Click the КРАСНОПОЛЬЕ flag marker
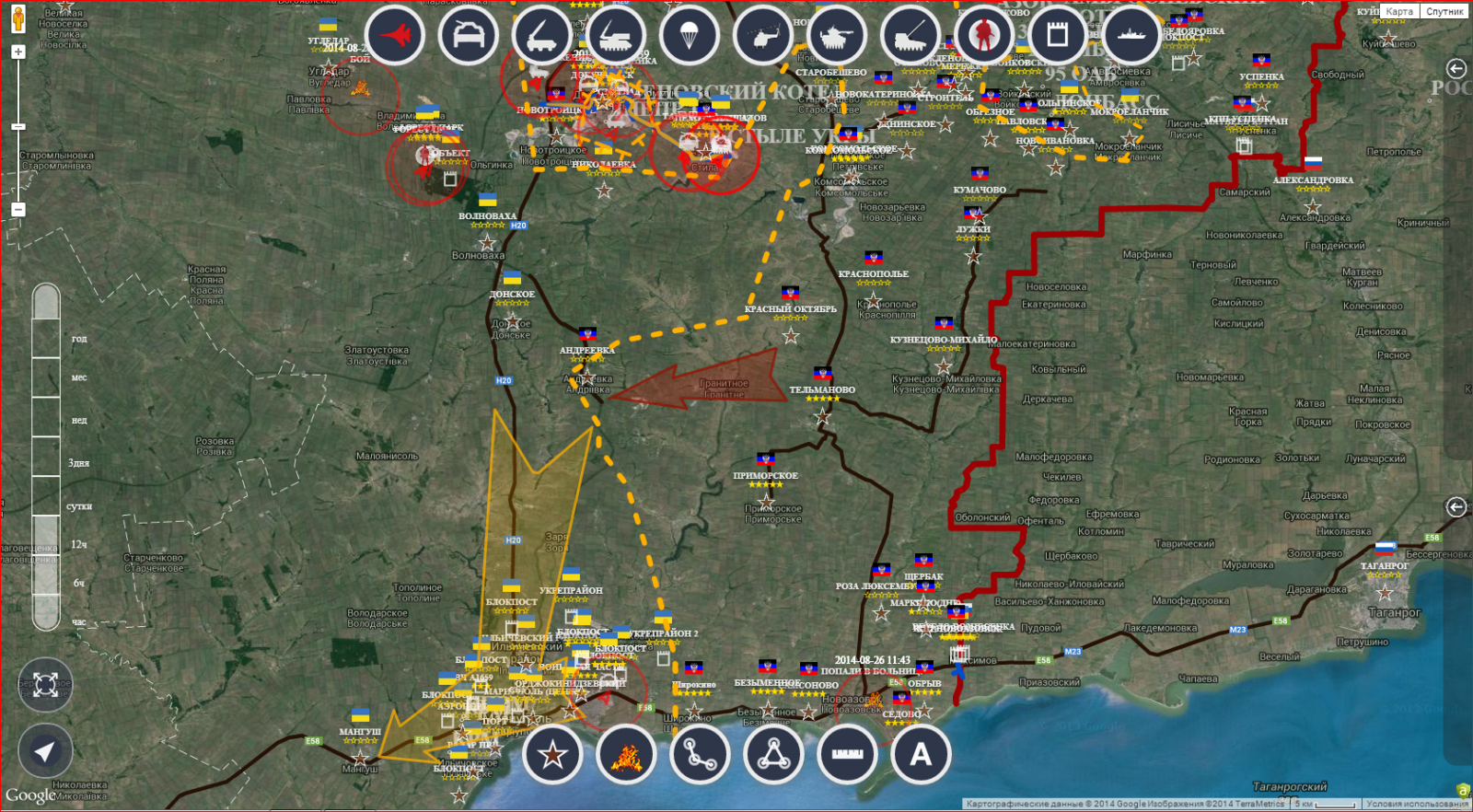The image size is (1473, 812). (x=874, y=259)
